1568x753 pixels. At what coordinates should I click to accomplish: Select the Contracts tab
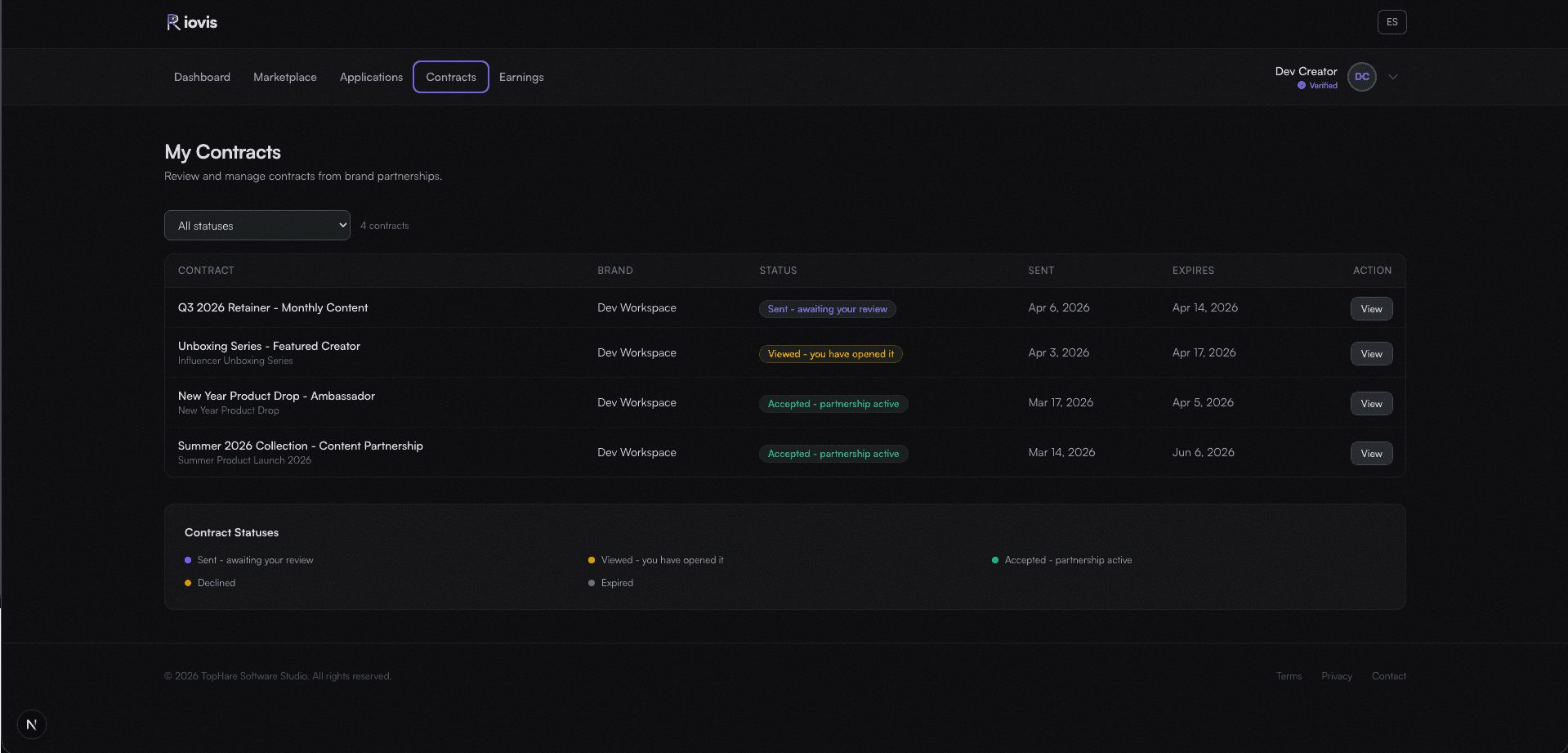click(451, 77)
